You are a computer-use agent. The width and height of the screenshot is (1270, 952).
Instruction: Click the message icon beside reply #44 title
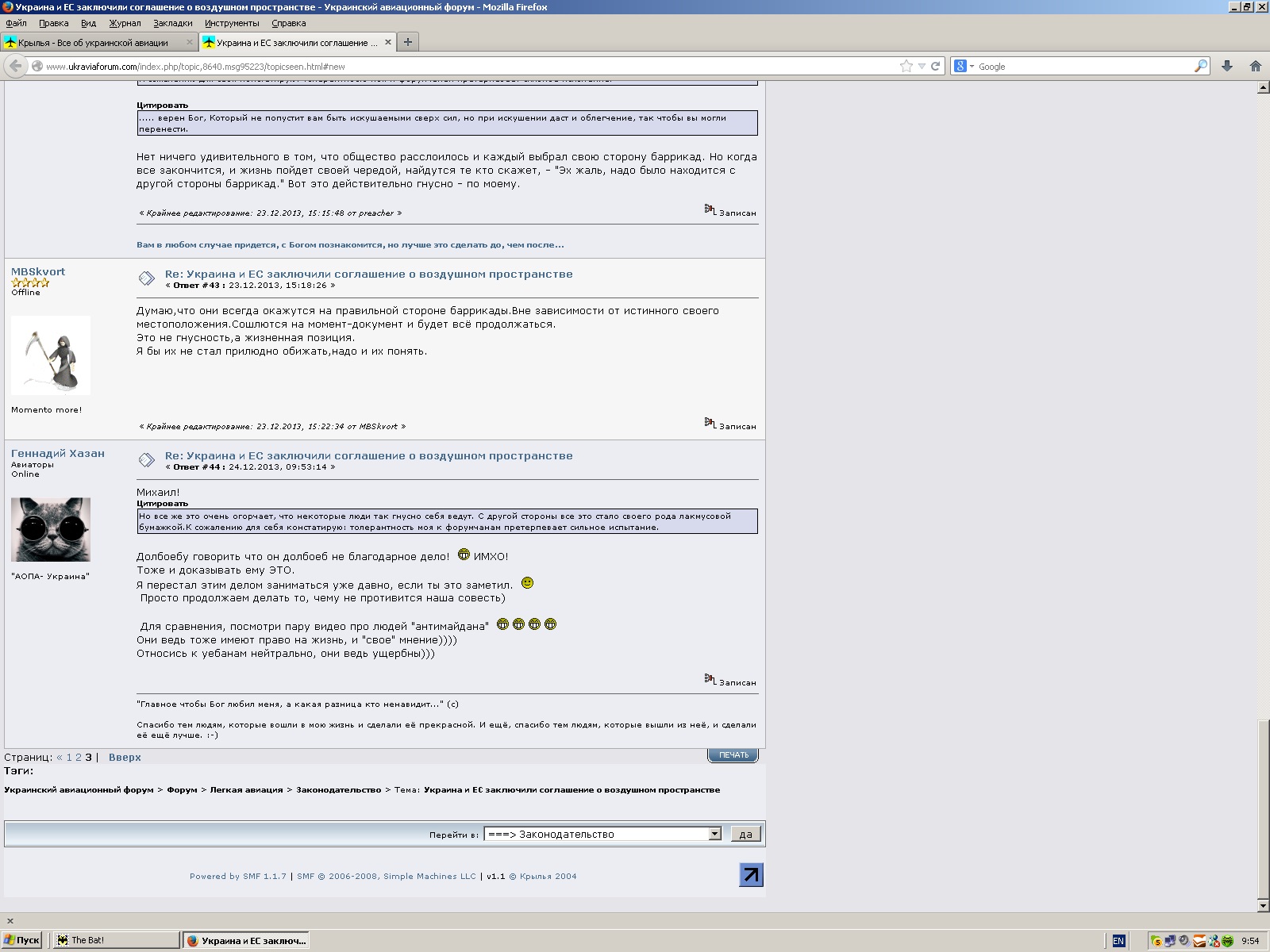coord(147,459)
